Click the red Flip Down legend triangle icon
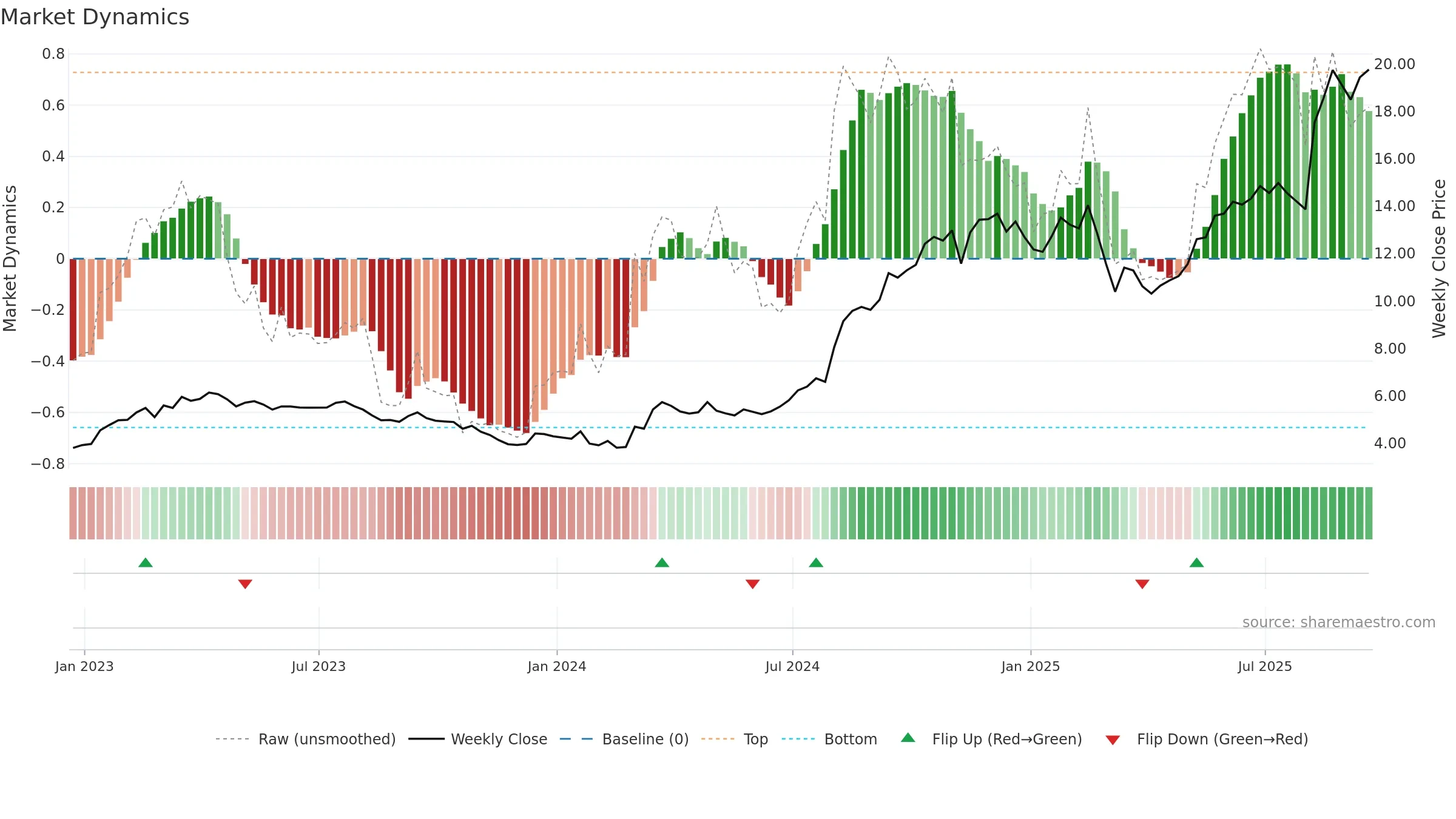The height and width of the screenshot is (819, 1456). [1113, 740]
